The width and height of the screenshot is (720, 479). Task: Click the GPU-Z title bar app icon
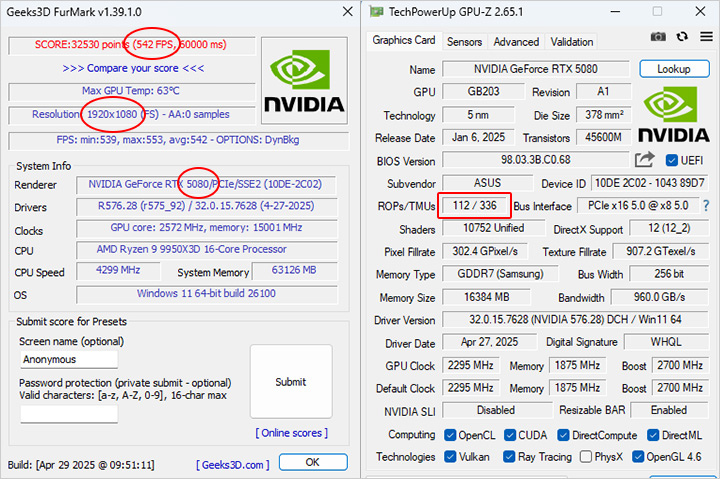tap(376, 11)
